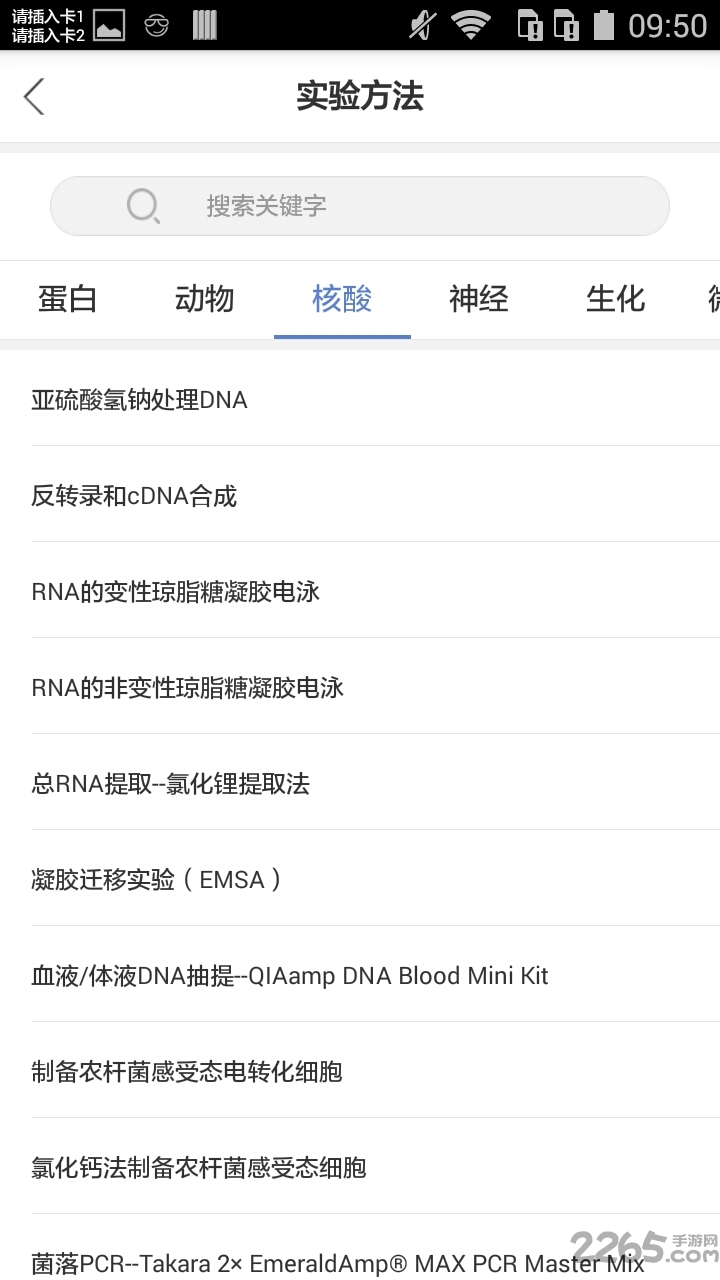This screenshot has height=1280, width=720.
Task: Tap the picture notification icon
Action: (x=109, y=25)
